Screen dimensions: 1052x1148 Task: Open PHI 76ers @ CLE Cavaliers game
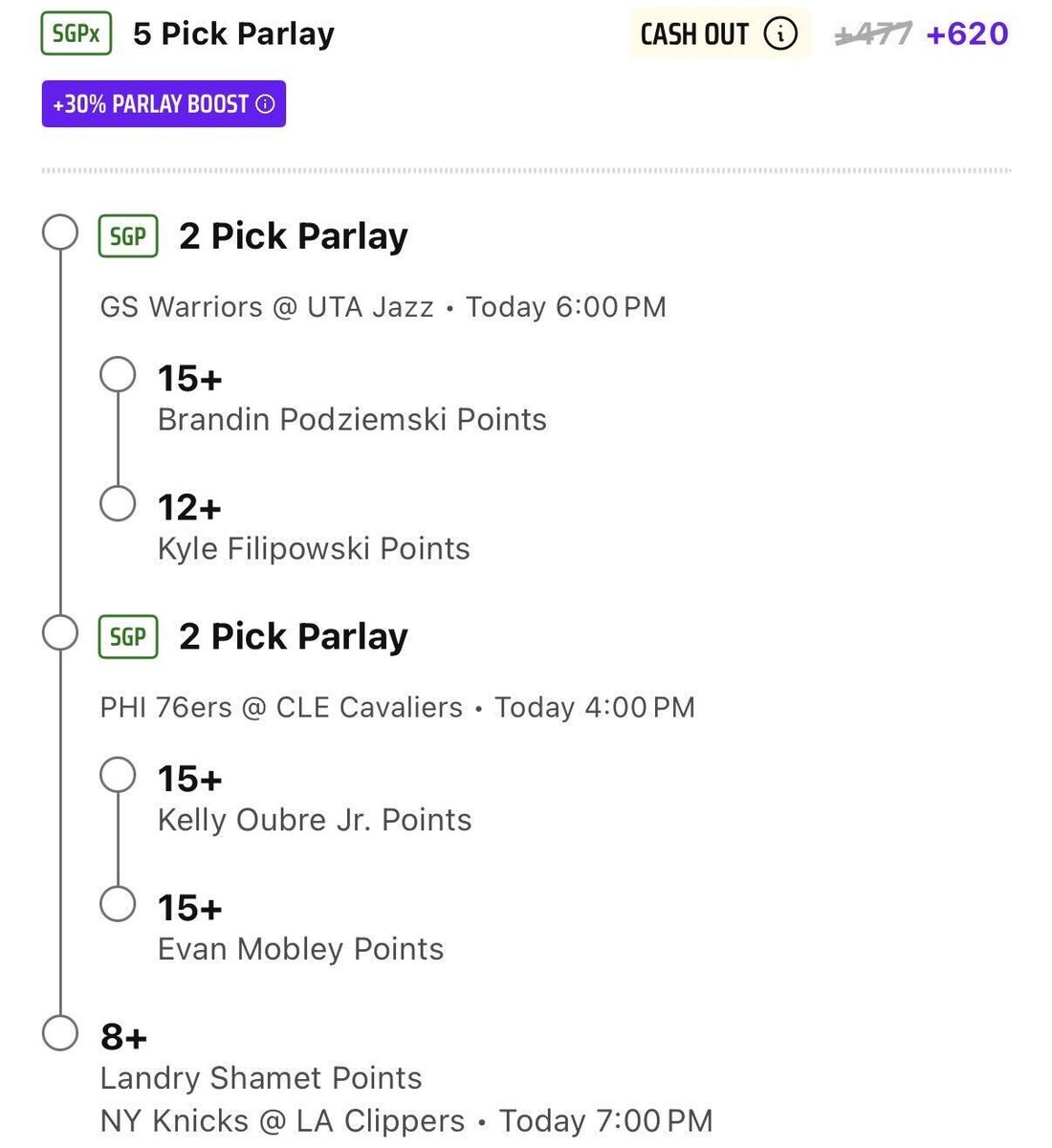(x=281, y=708)
